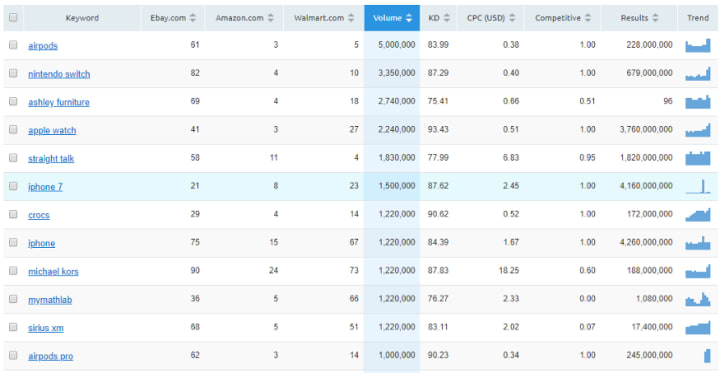
Task: Open the iphone 7 keyword link
Action: pyautogui.click(x=45, y=187)
